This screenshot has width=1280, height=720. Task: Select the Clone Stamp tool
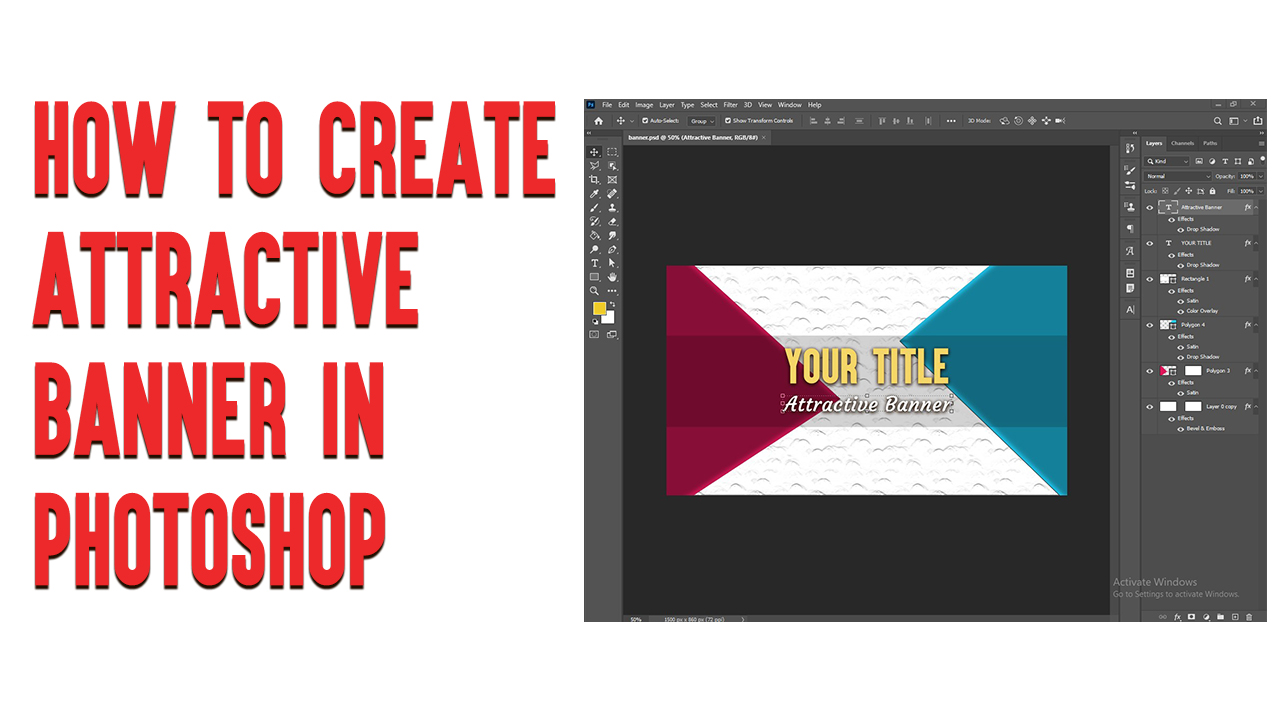pos(612,208)
